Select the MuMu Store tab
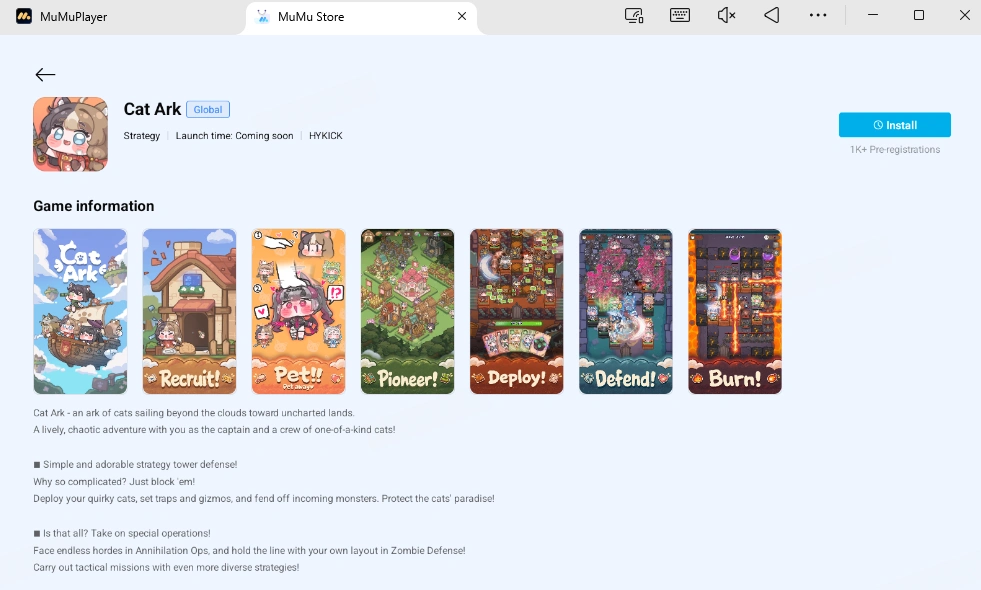The height and width of the screenshot is (590, 981). [362, 17]
